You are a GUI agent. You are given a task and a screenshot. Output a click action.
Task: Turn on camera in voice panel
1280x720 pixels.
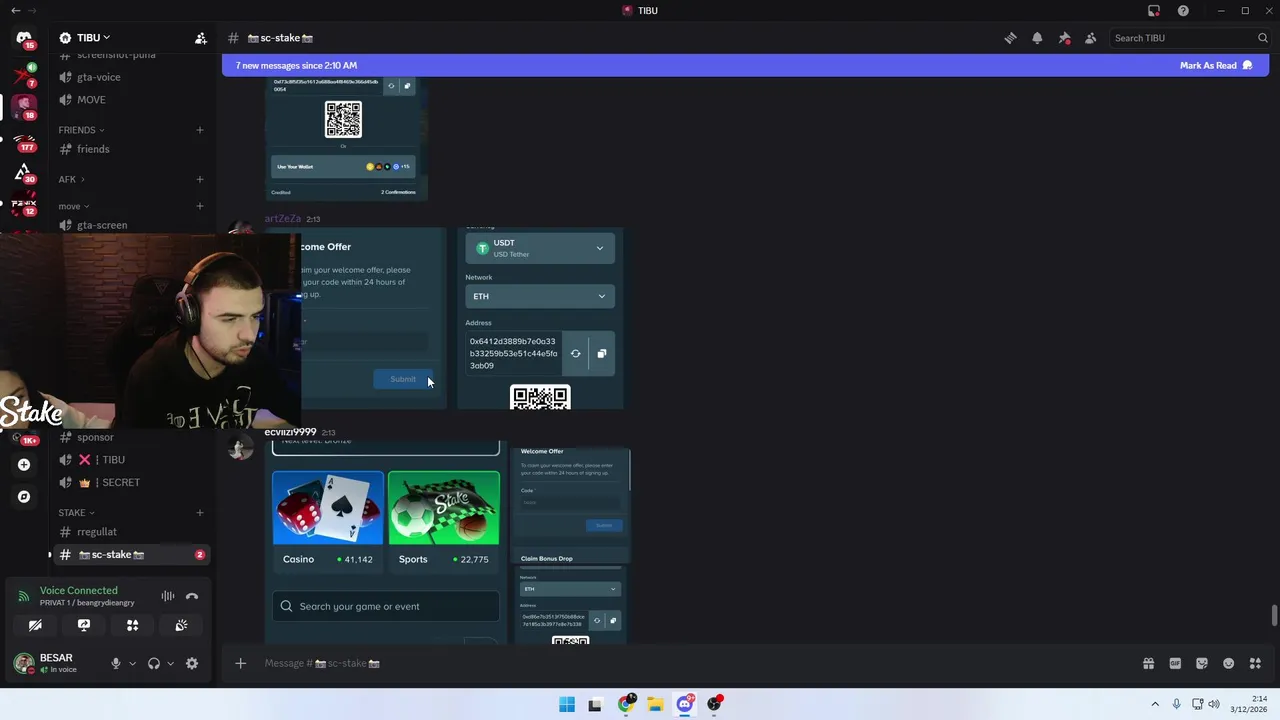35,625
